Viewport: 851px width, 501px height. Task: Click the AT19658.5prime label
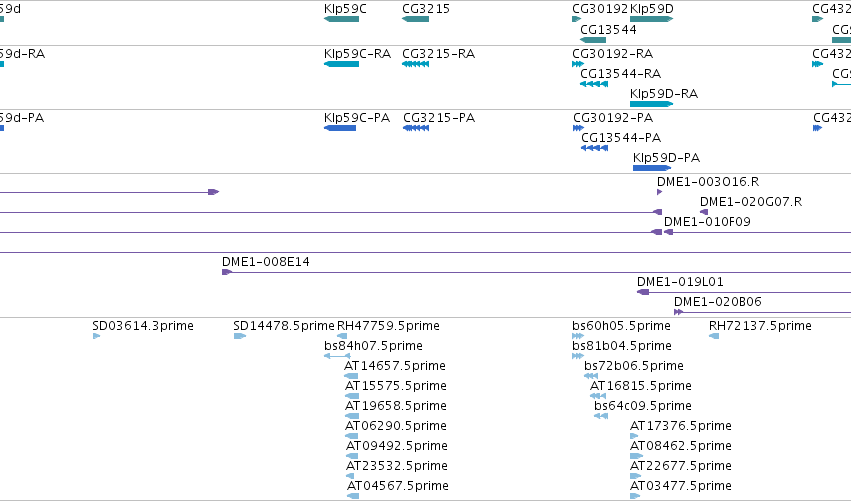click(396, 405)
